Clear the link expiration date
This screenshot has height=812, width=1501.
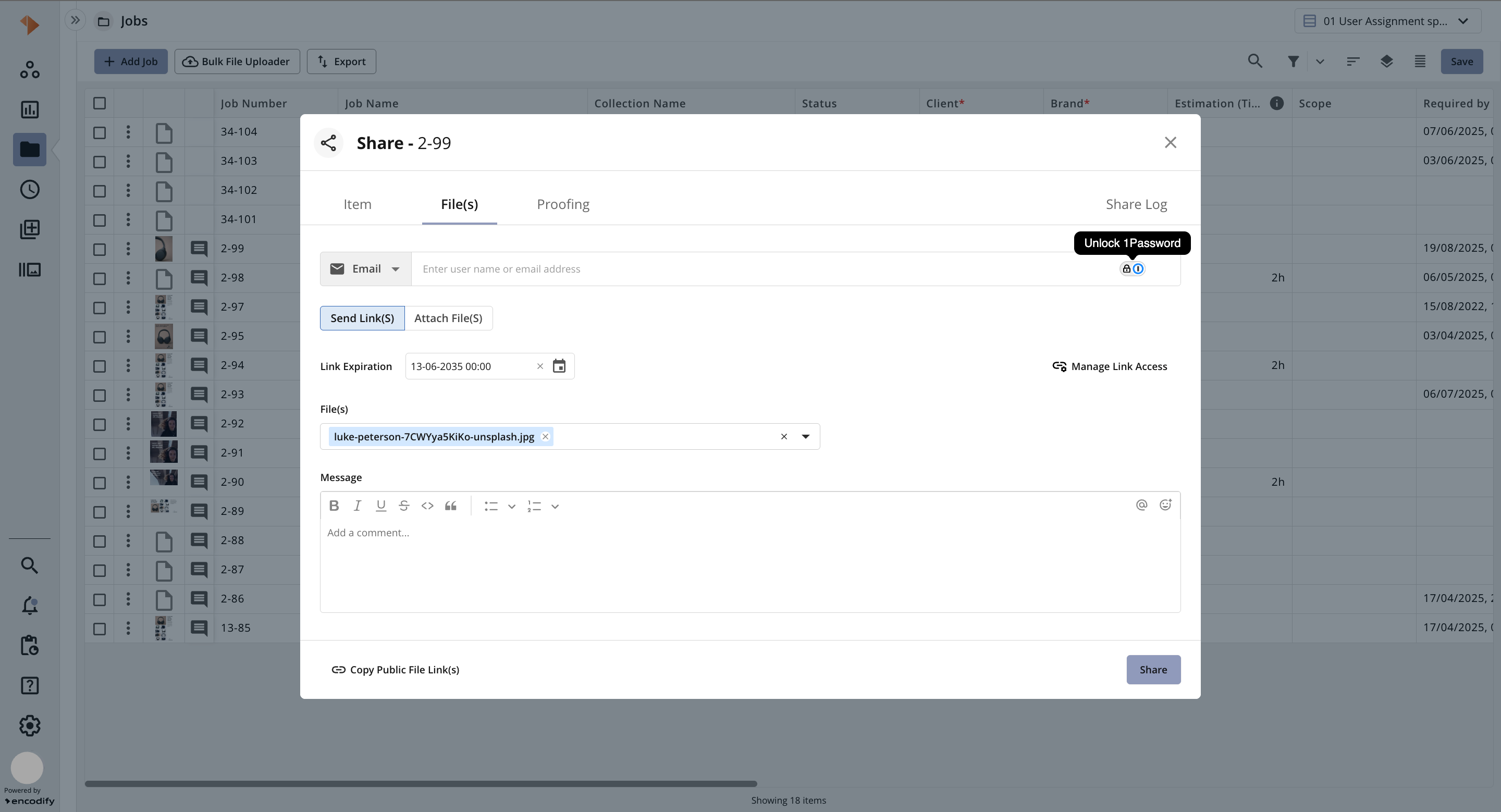click(x=540, y=366)
